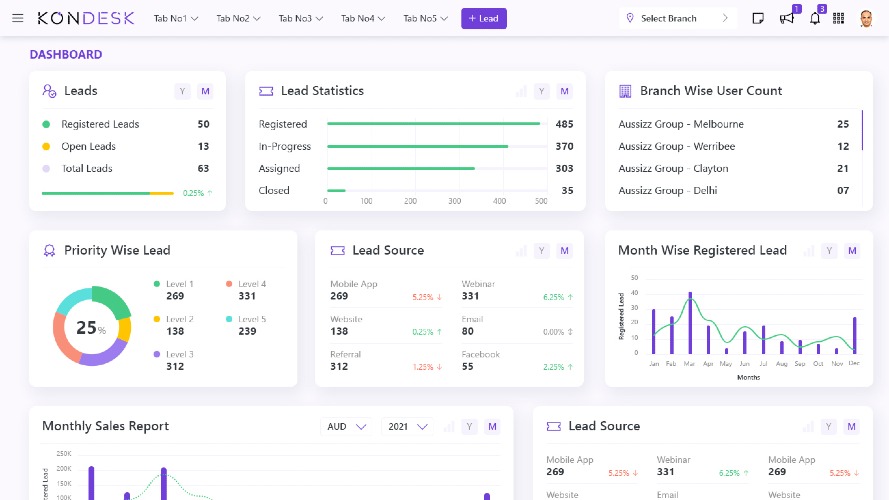Set Month Wise Registered Lead to yearly
889x500 pixels.
829,251
